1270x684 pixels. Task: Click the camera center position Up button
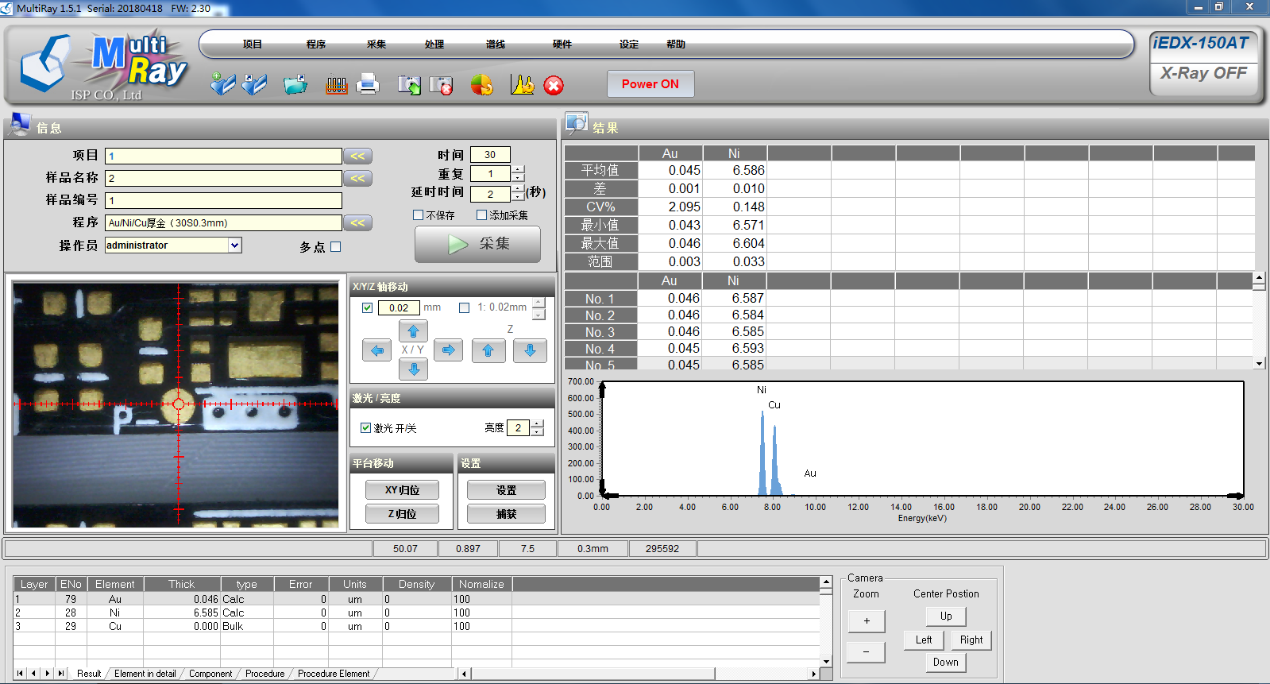(946, 616)
